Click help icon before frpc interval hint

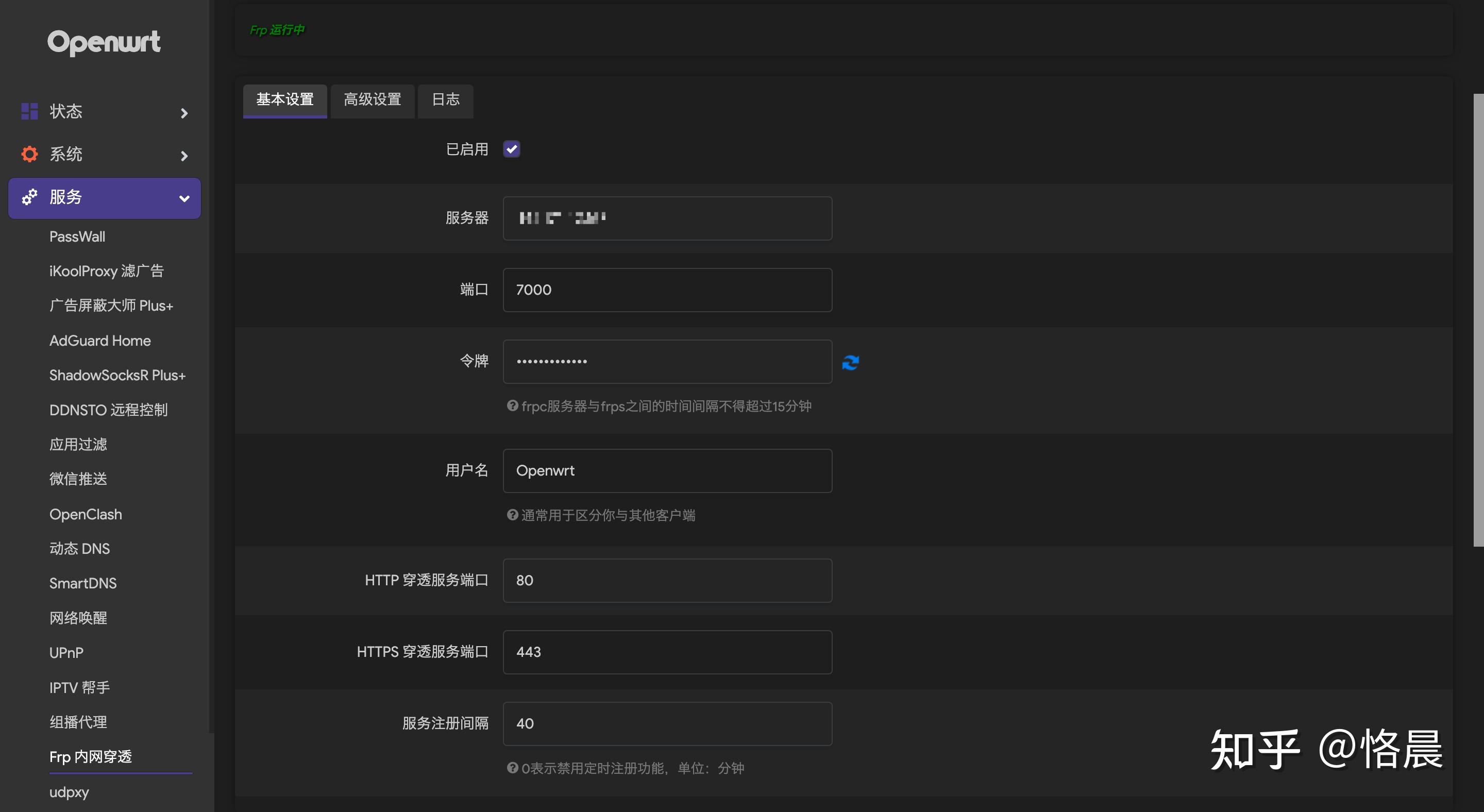pyautogui.click(x=512, y=406)
